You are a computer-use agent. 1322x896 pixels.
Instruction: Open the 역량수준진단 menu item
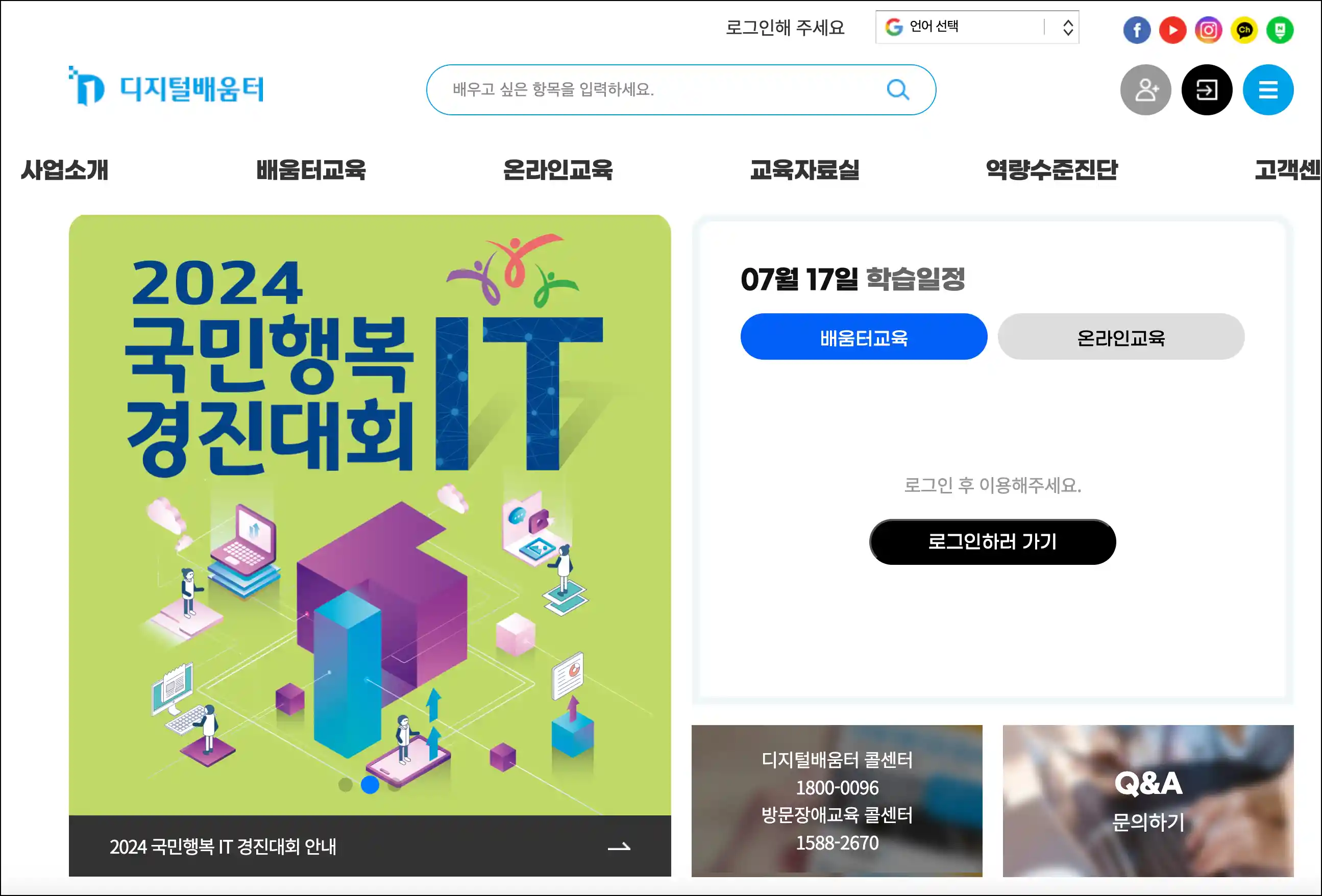(x=1051, y=169)
